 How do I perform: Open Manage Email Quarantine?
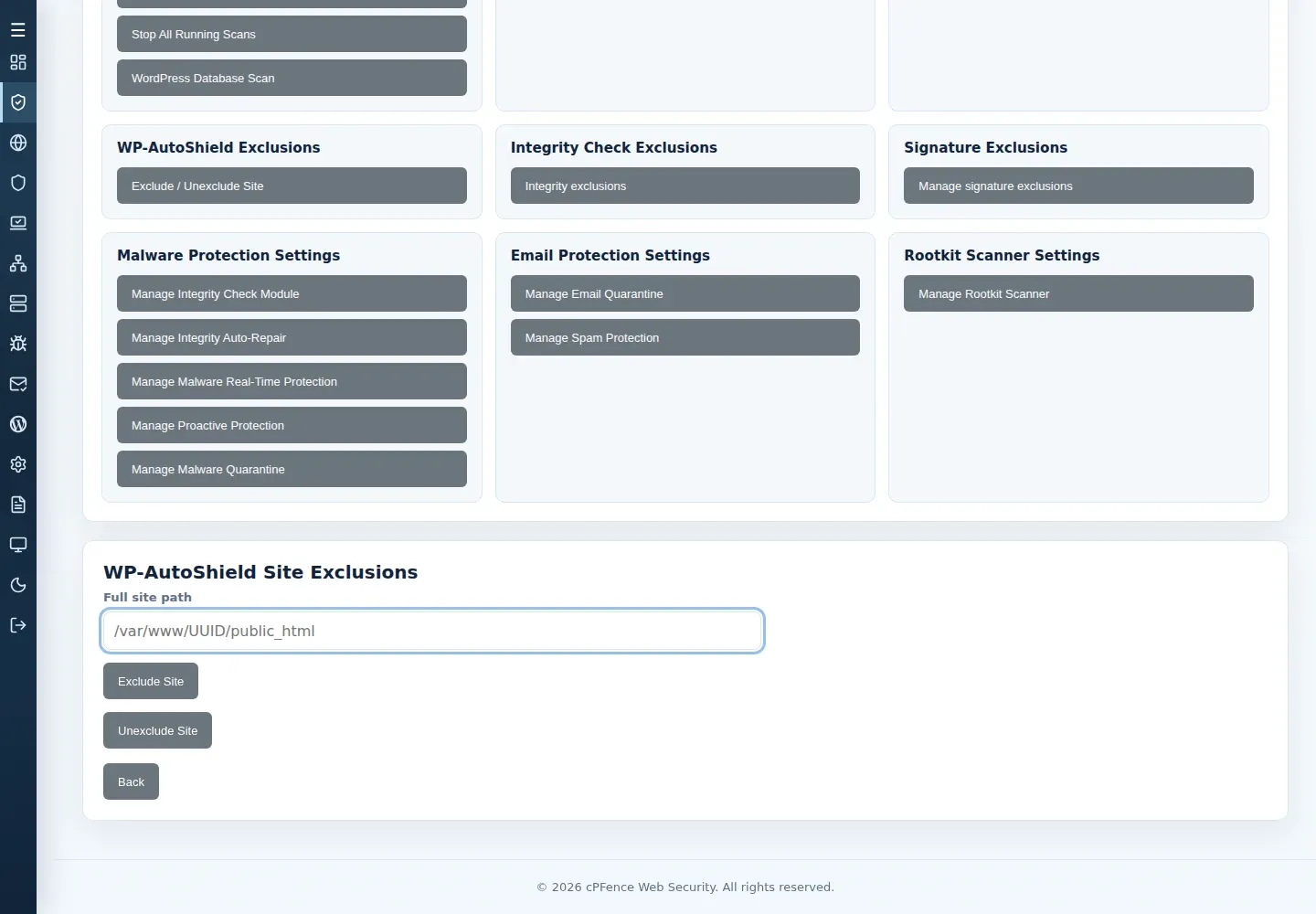685,293
